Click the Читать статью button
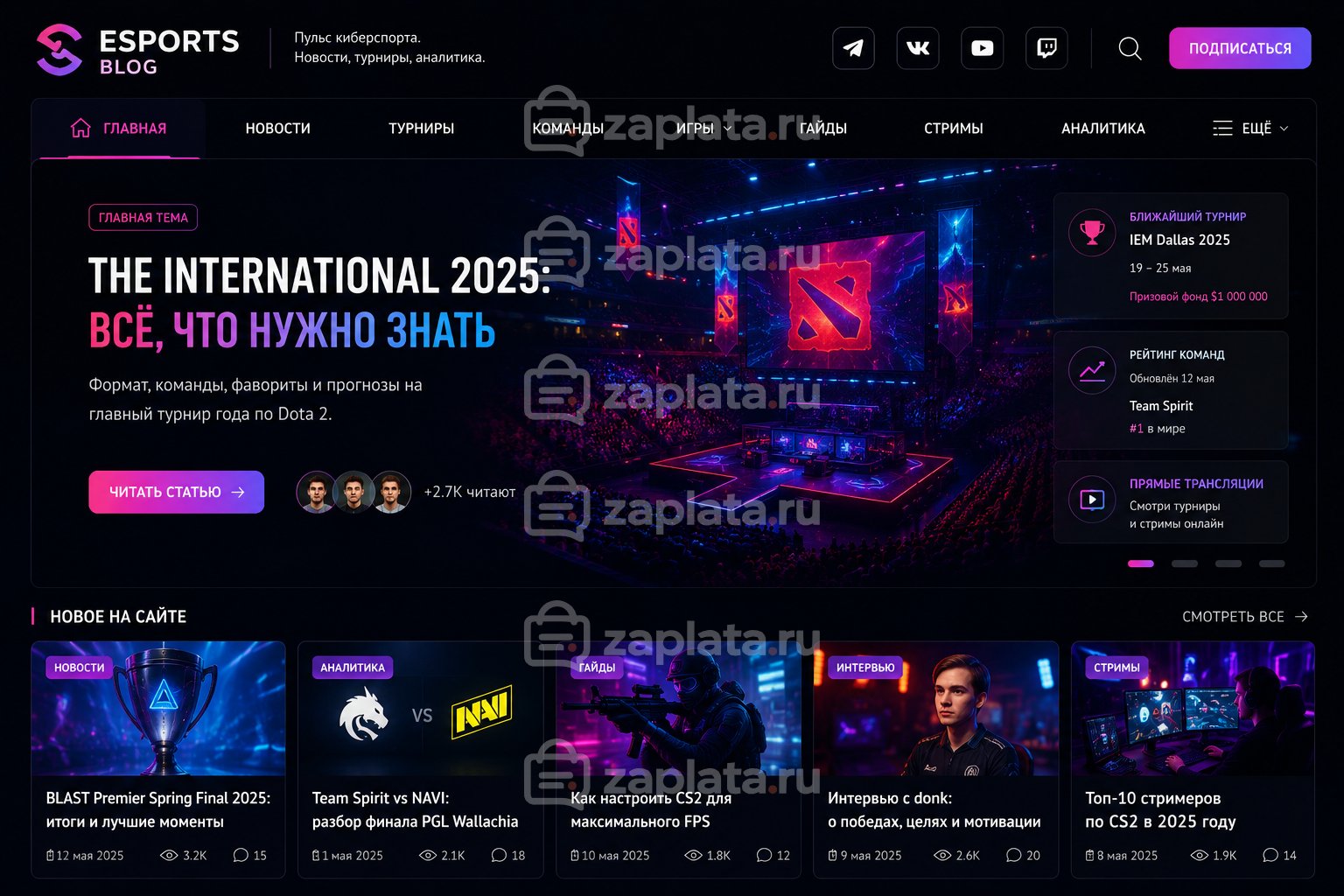The width and height of the screenshot is (1344, 896). pos(176,492)
